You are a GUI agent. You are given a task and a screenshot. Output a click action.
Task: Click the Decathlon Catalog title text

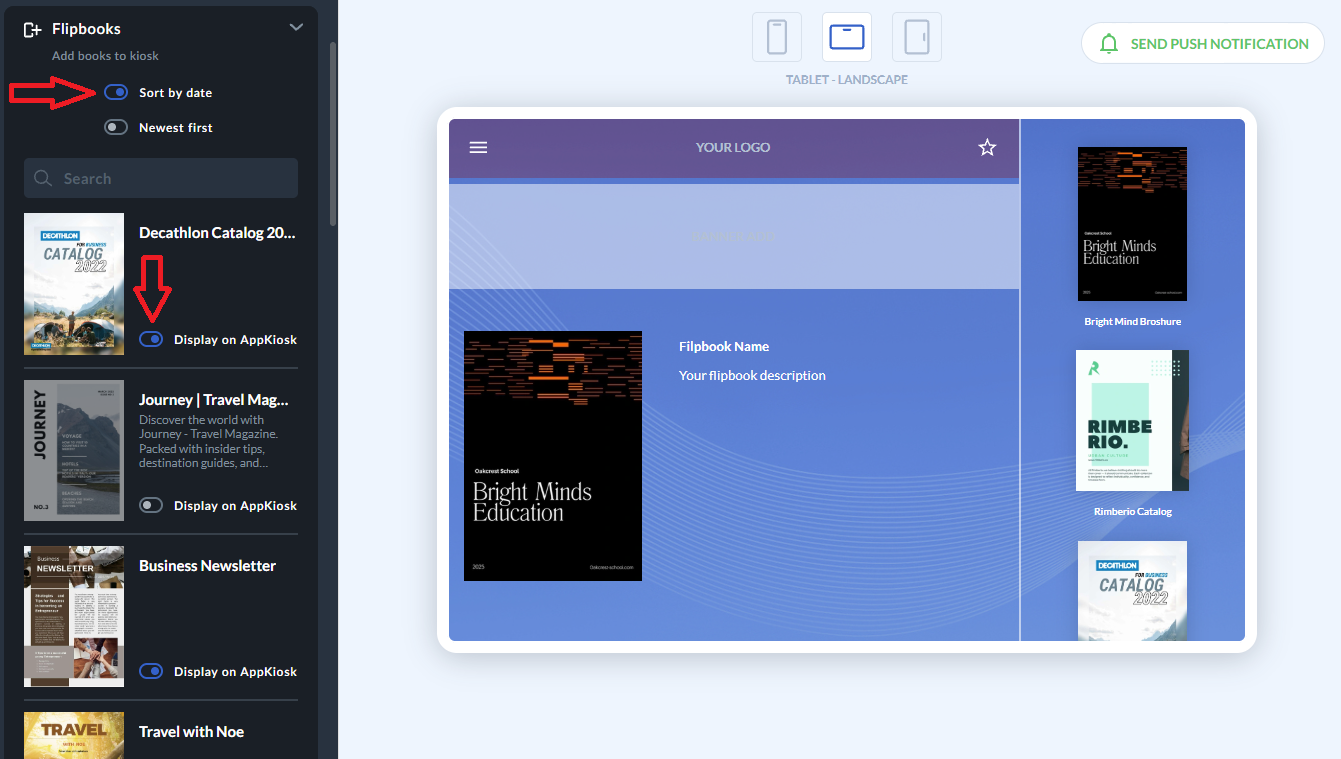tap(217, 232)
